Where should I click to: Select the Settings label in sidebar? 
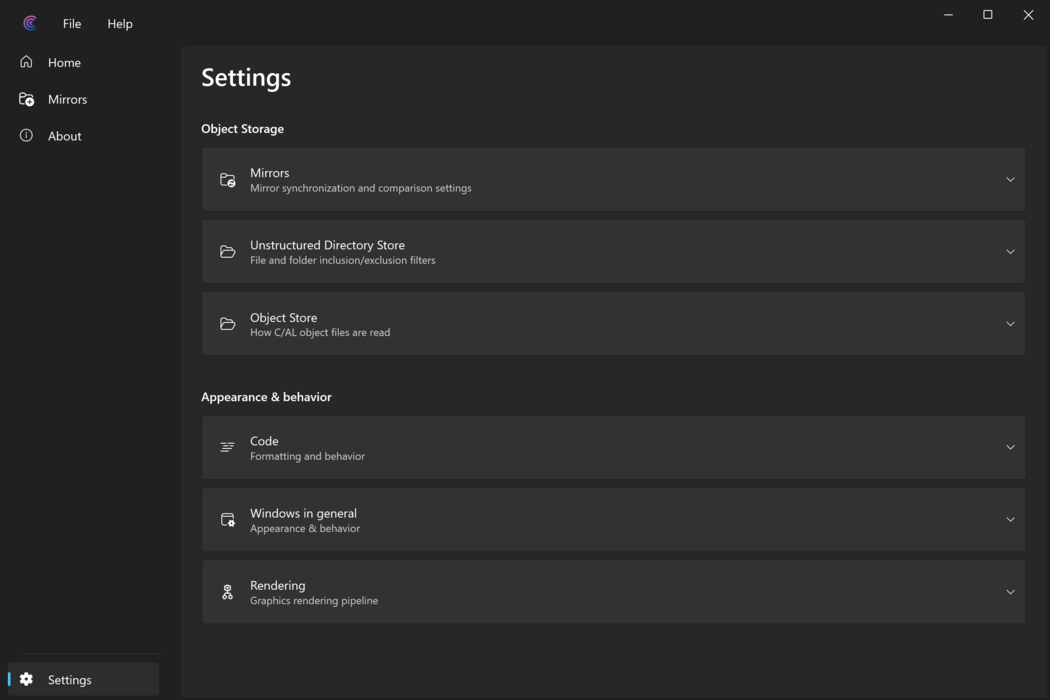coord(70,680)
